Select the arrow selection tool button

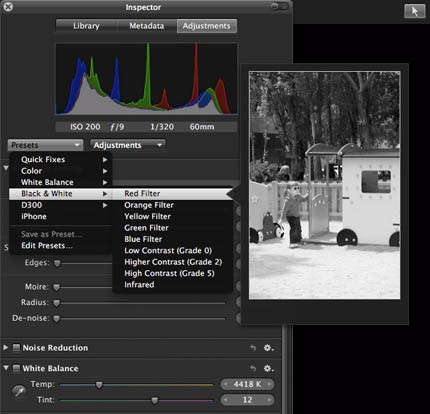tap(415, 11)
